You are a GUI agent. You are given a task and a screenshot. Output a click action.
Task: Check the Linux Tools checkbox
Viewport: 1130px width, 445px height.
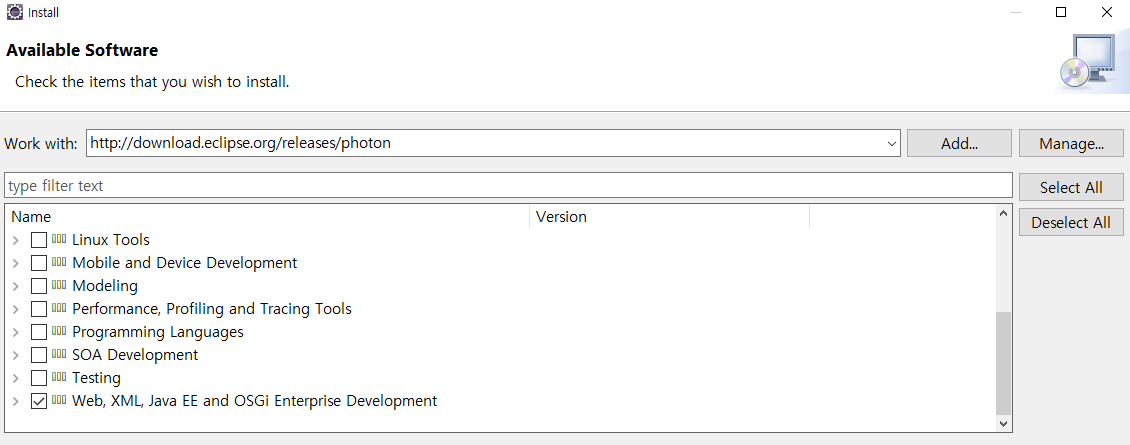point(39,240)
